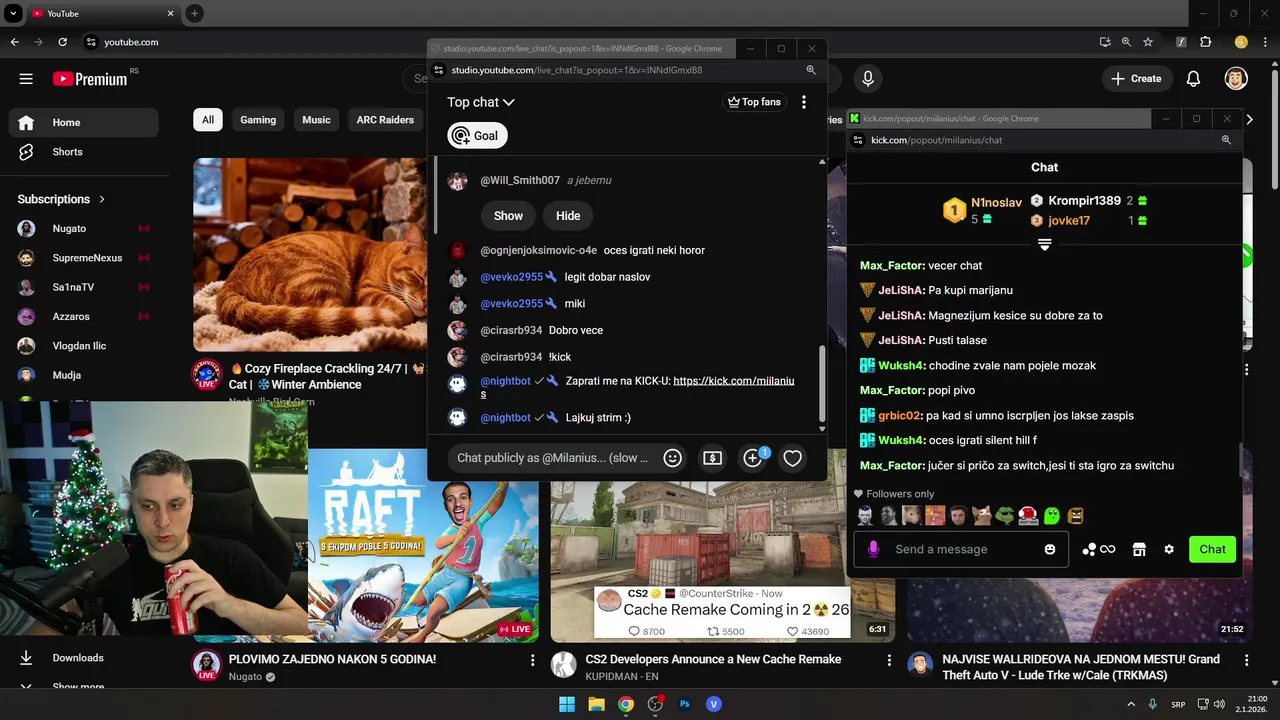Open the SupremeNexus subscription channel
The width and height of the screenshot is (1280, 720).
83,258
